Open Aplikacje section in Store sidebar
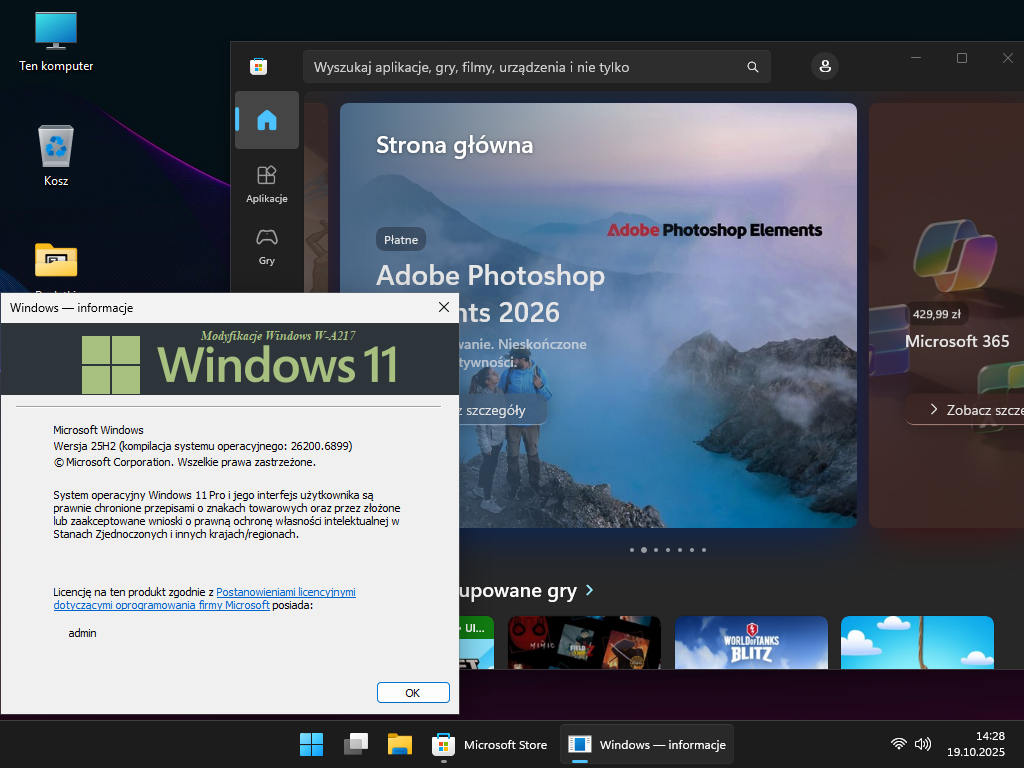Image resolution: width=1024 pixels, height=768 pixels. pos(266,184)
